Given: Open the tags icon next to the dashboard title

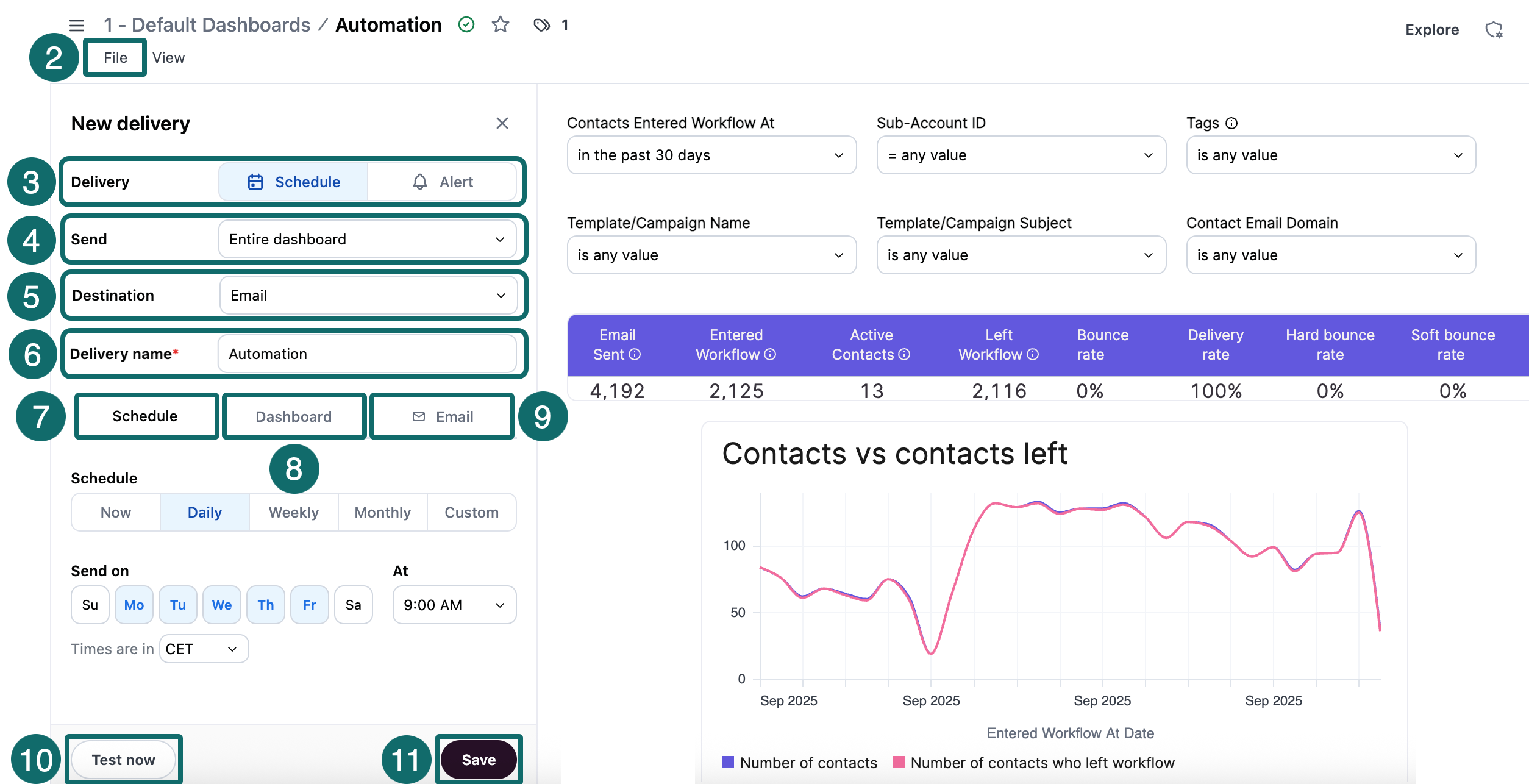Looking at the screenshot, I should 541,25.
